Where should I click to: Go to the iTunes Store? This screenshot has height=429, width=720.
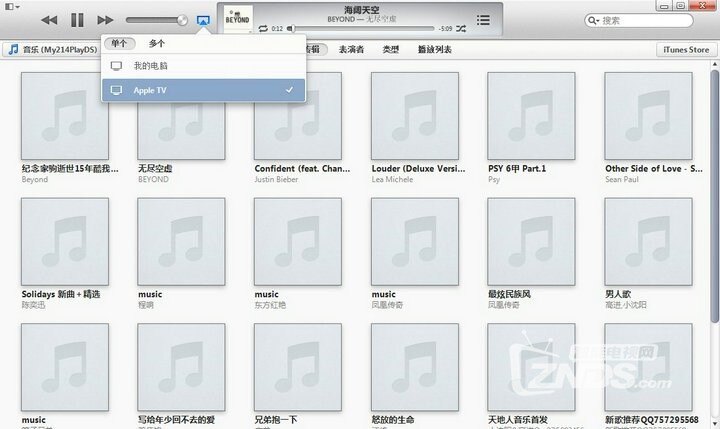click(685, 49)
